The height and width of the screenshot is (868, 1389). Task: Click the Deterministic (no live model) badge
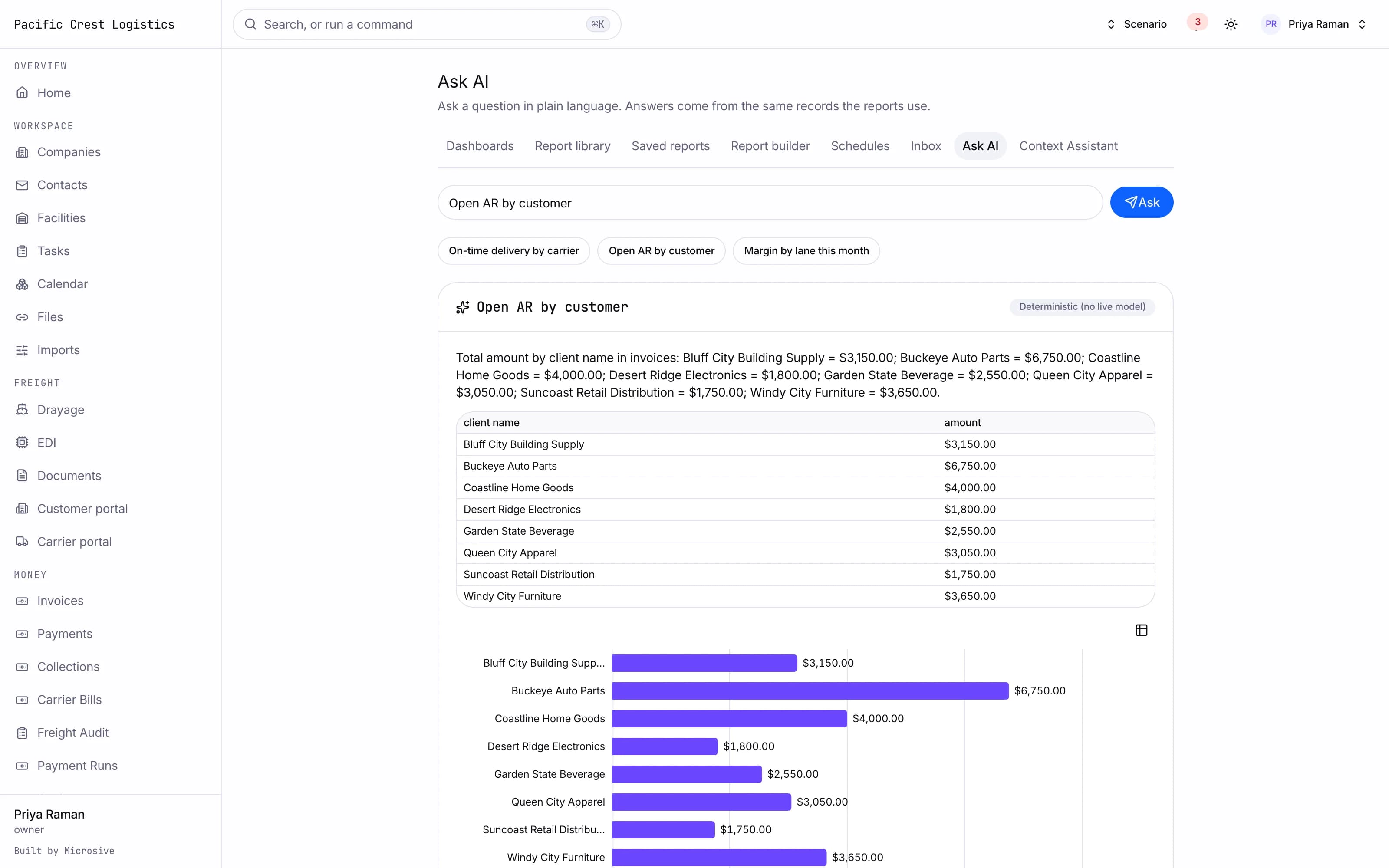tap(1081, 306)
